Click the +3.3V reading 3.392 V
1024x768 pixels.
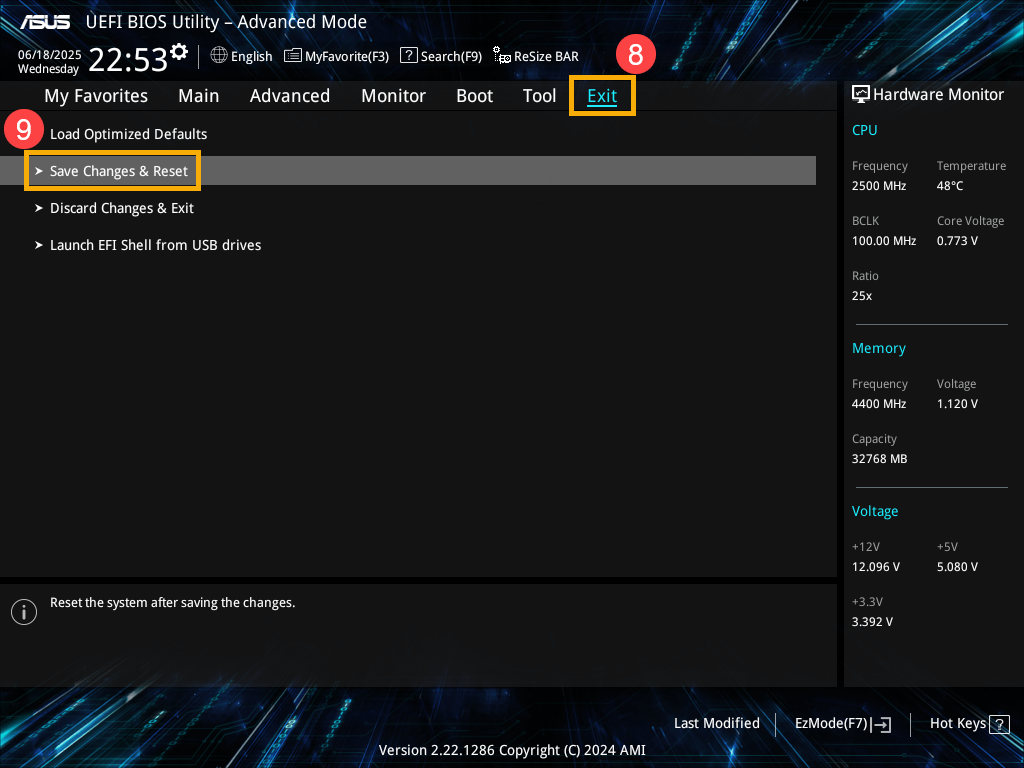tap(872, 622)
